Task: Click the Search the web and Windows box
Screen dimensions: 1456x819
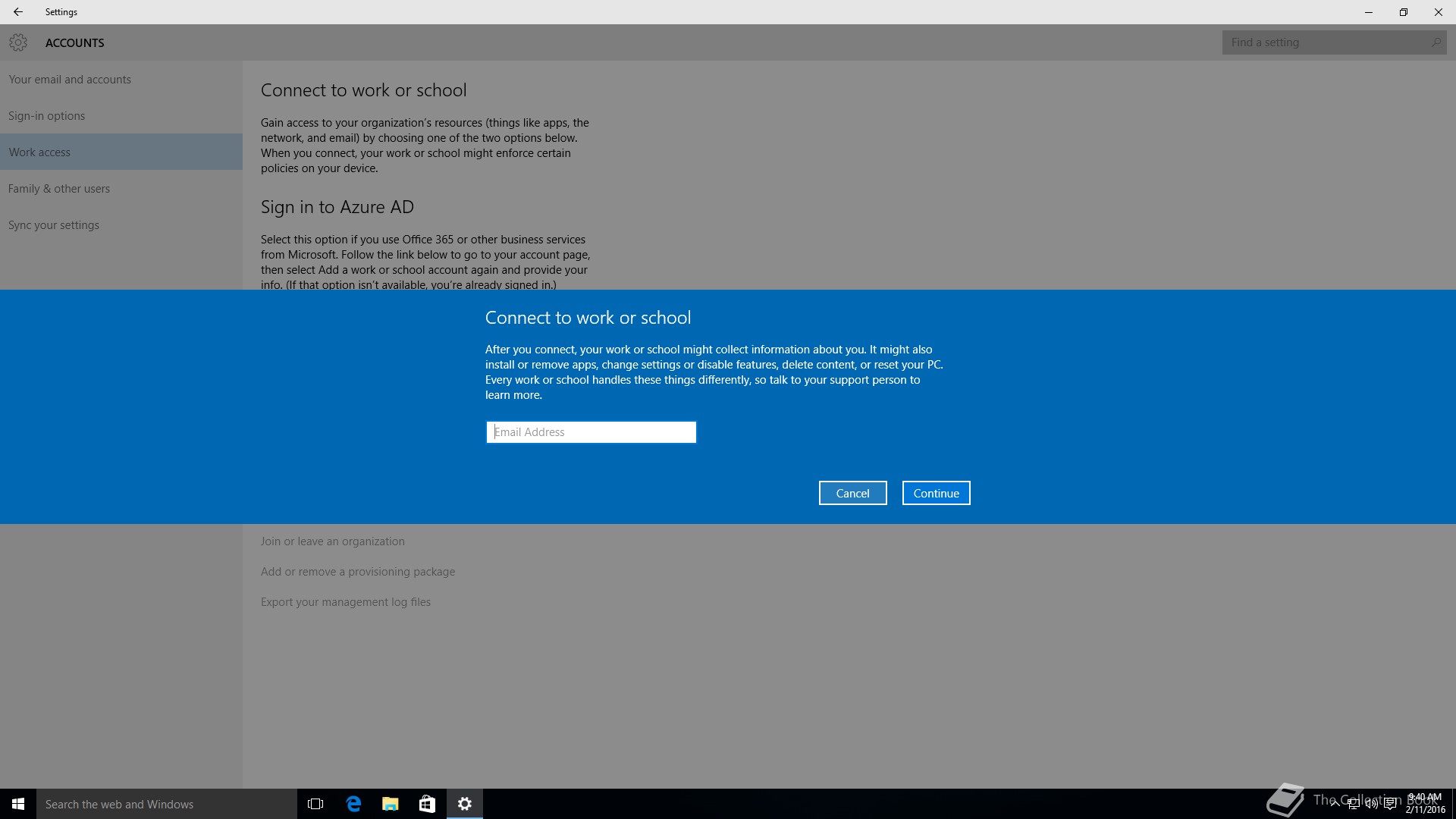Action: 167,804
